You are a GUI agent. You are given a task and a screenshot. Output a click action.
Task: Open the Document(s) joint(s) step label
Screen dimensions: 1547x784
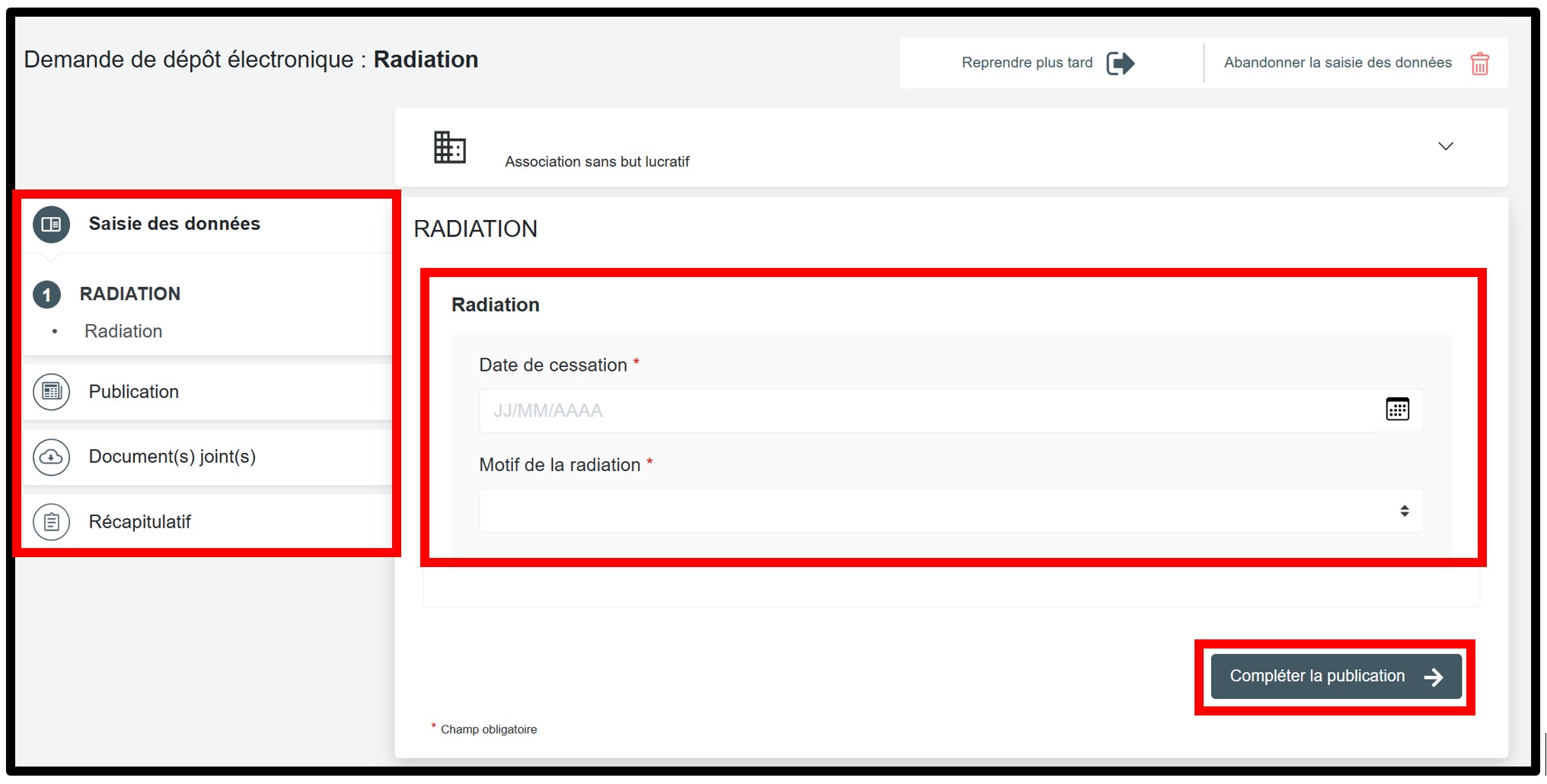172,457
